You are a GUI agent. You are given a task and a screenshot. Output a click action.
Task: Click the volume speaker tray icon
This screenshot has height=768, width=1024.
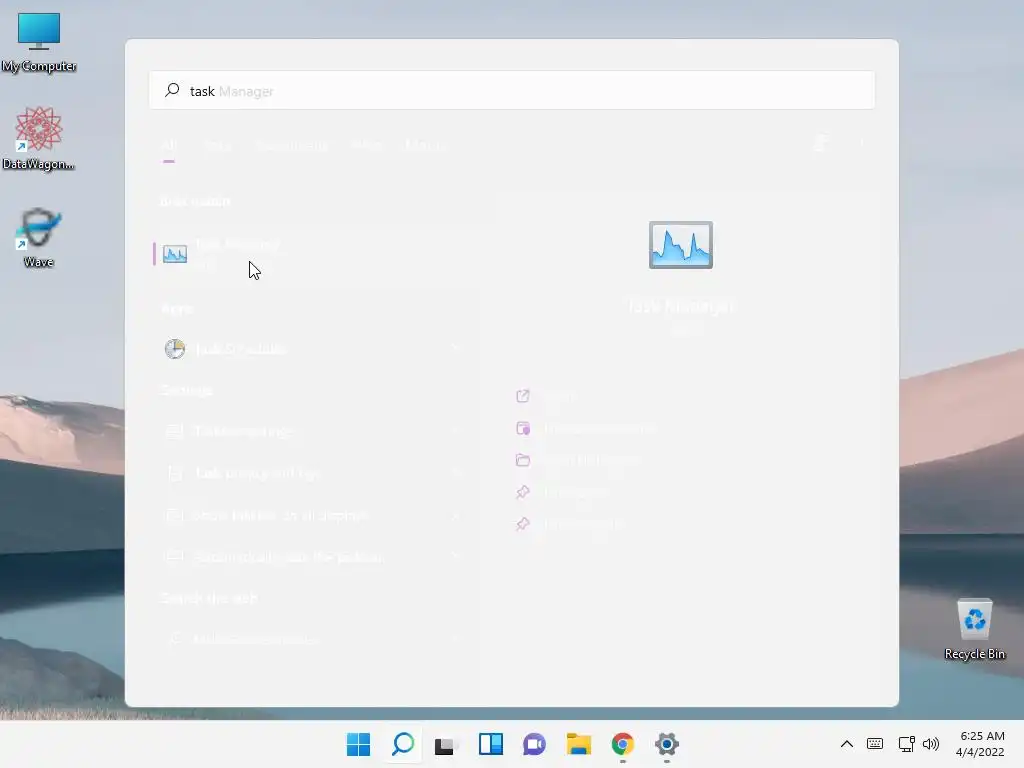[x=931, y=744]
